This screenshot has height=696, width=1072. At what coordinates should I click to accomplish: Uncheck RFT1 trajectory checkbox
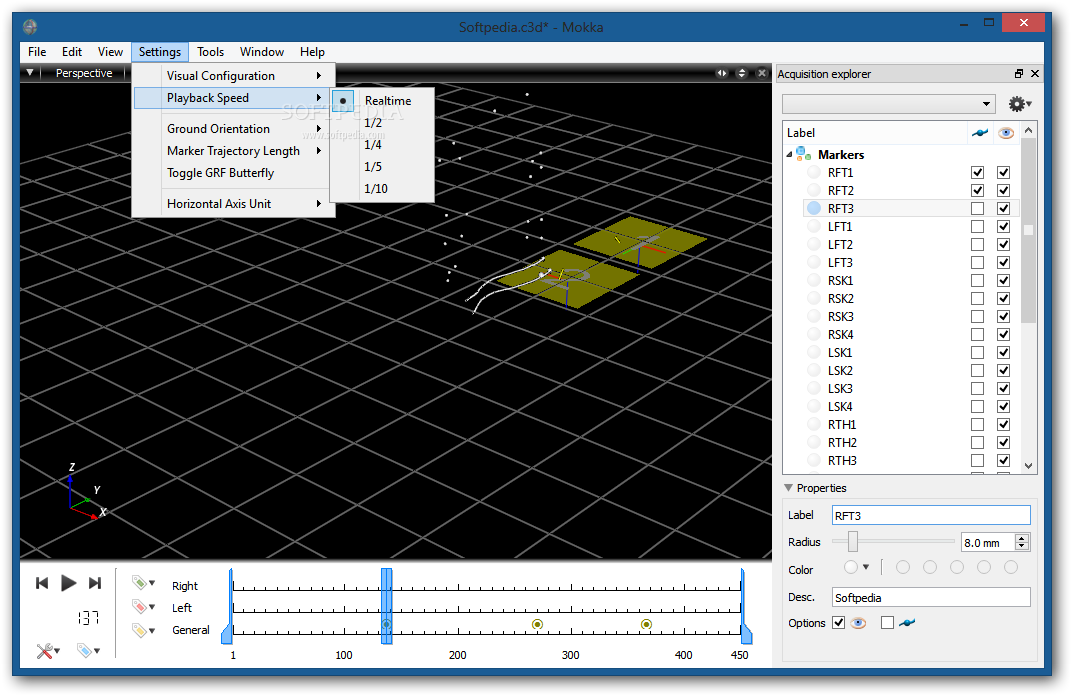pos(978,172)
